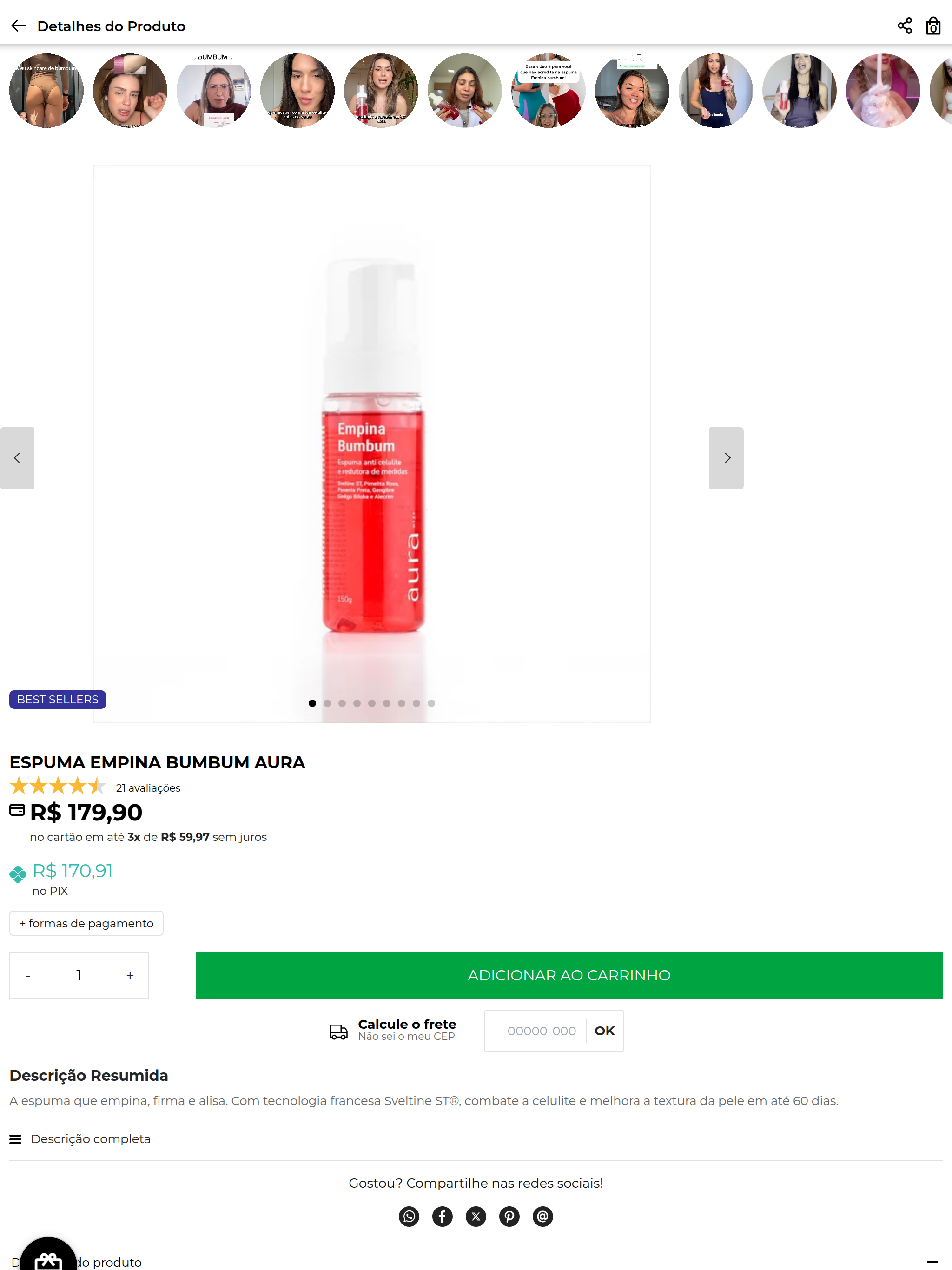This screenshot has height=1270, width=952.
Task: Jump to the last carousel dot
Action: coord(431,703)
